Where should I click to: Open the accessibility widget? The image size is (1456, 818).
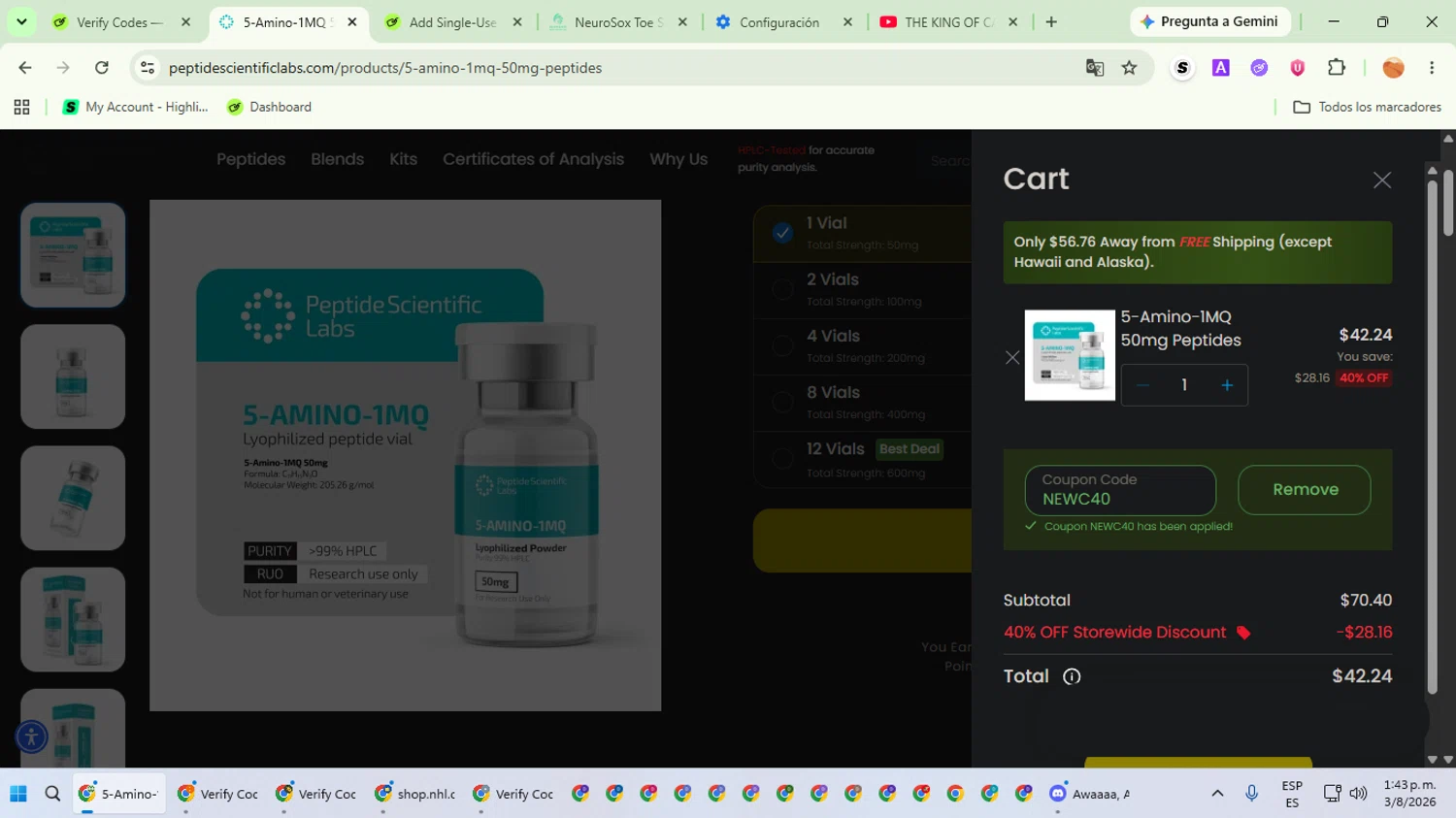point(31,736)
